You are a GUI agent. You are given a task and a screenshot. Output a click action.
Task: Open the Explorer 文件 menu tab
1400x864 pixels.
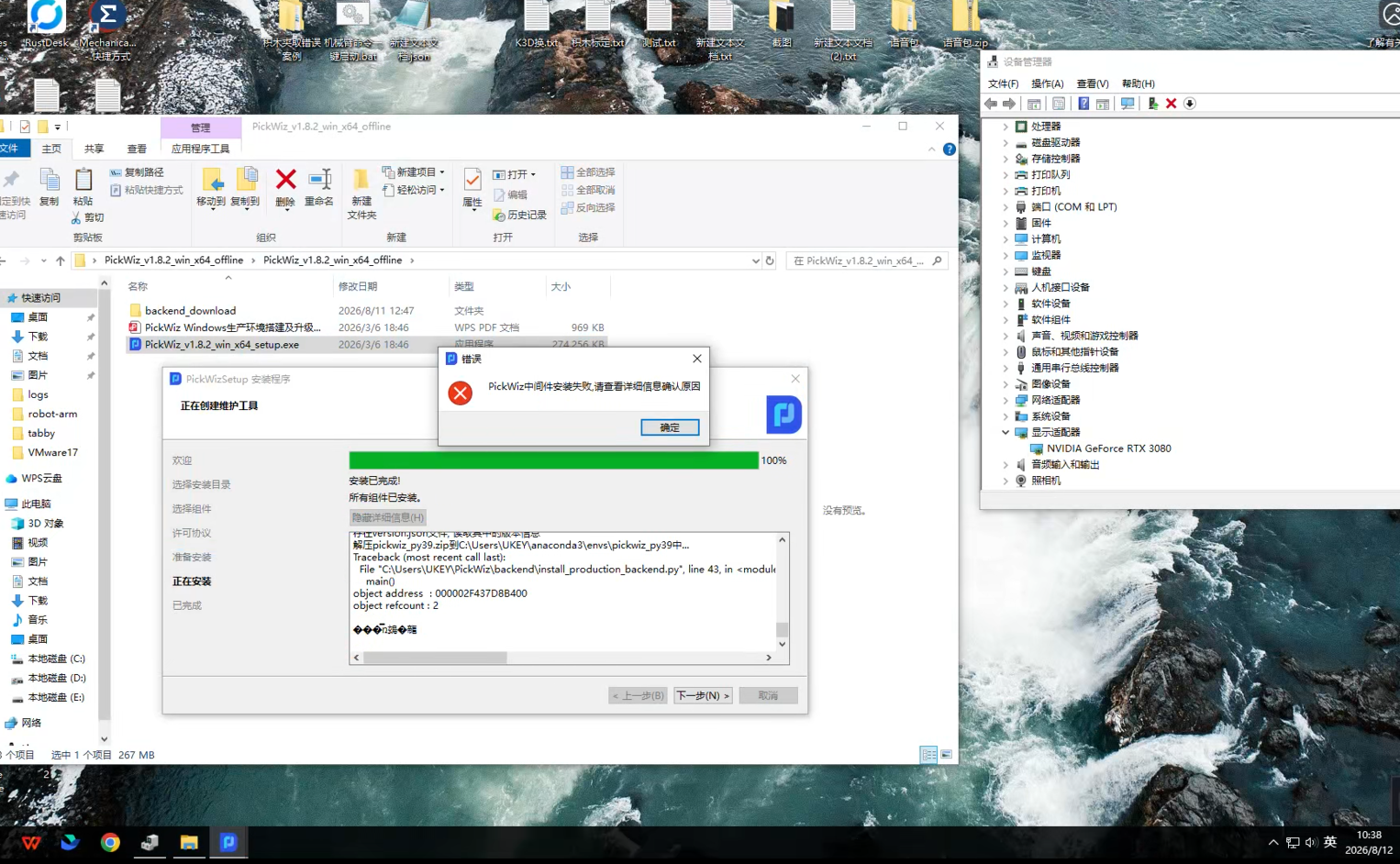click(11, 149)
